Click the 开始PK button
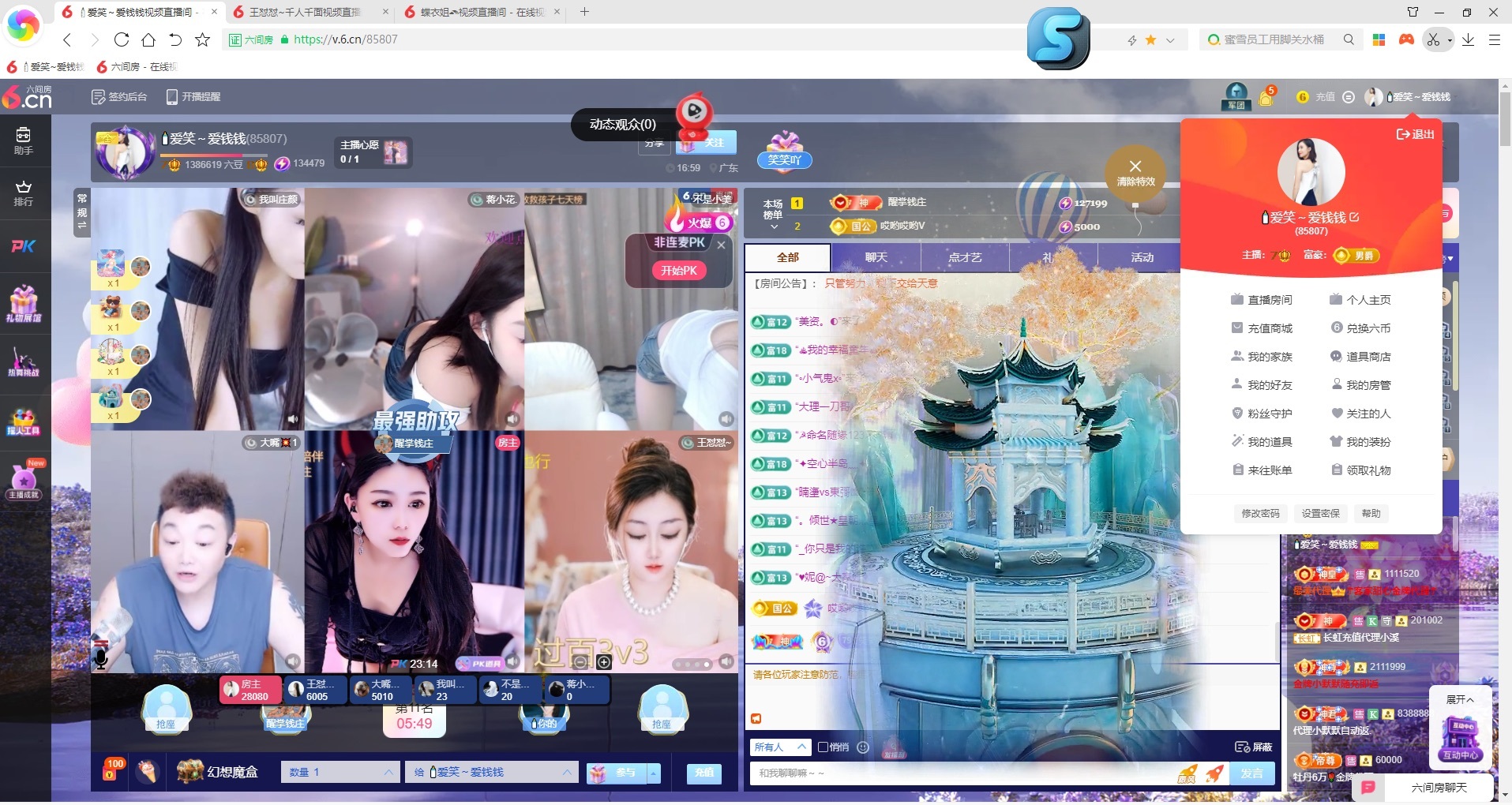 tap(679, 271)
